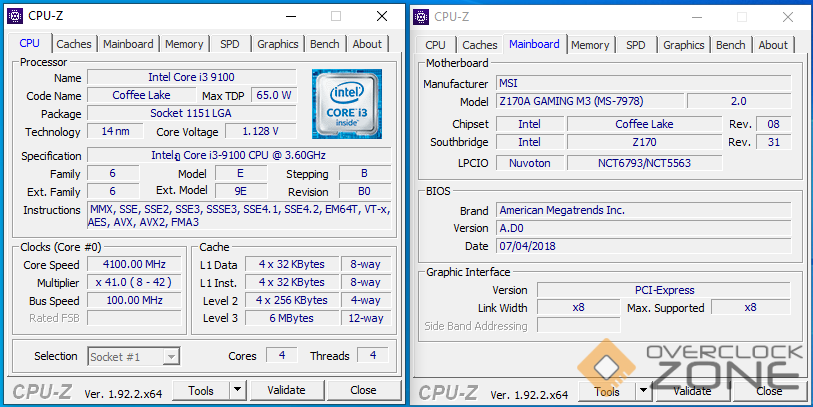Image resolution: width=813 pixels, height=407 pixels.
Task: Click the Coffee Lake code name field
Action: click(x=141, y=95)
